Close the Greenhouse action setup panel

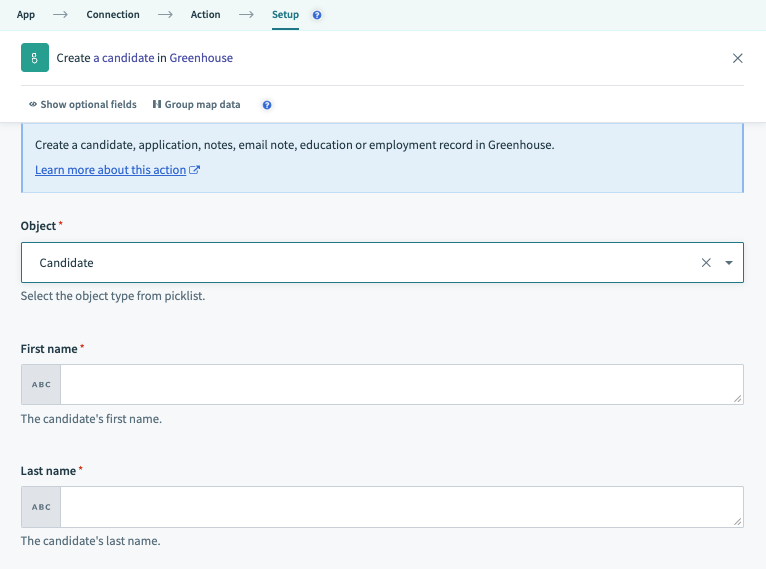[738, 58]
